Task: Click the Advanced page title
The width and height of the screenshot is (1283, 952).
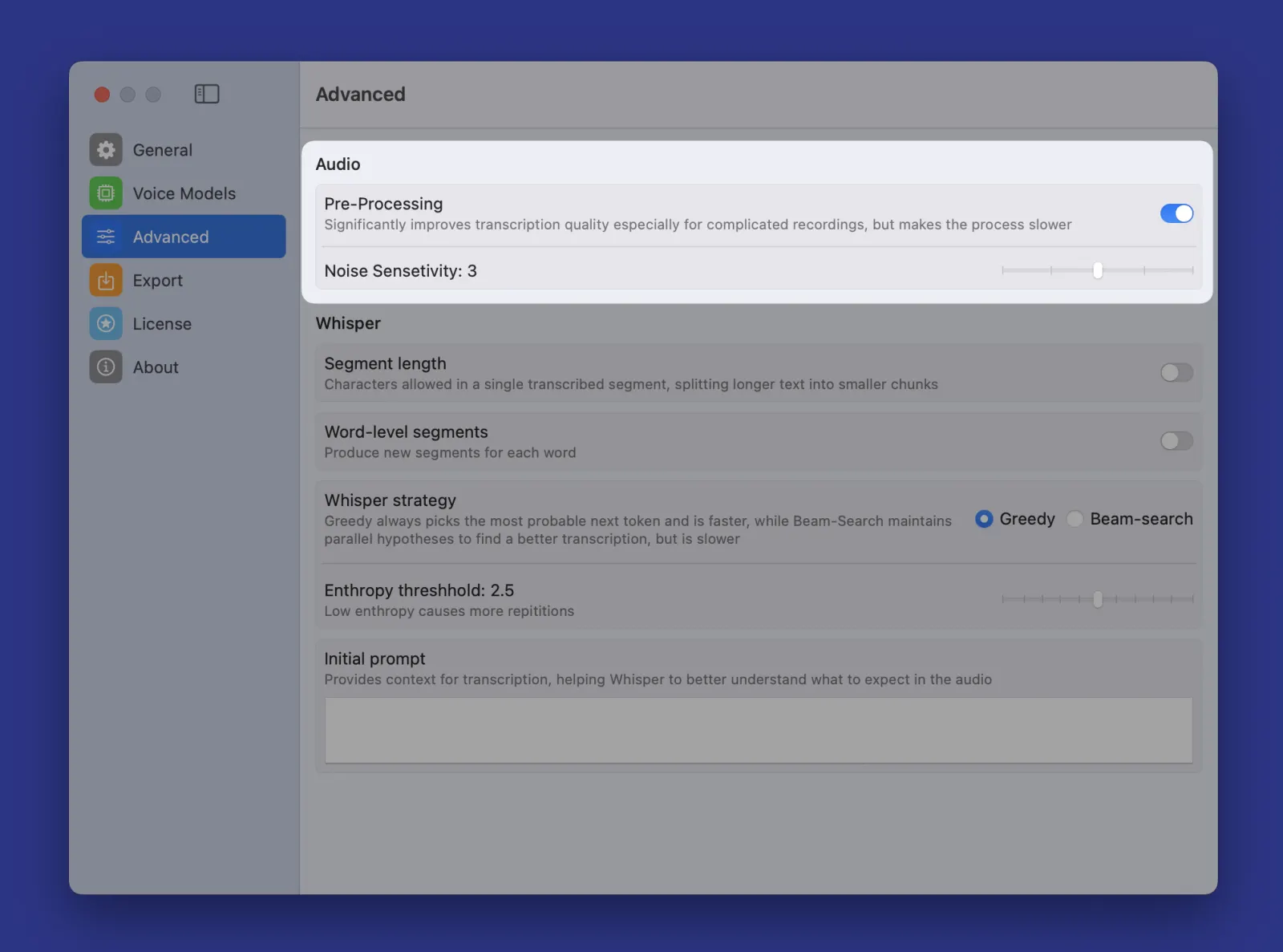Action: click(x=361, y=95)
